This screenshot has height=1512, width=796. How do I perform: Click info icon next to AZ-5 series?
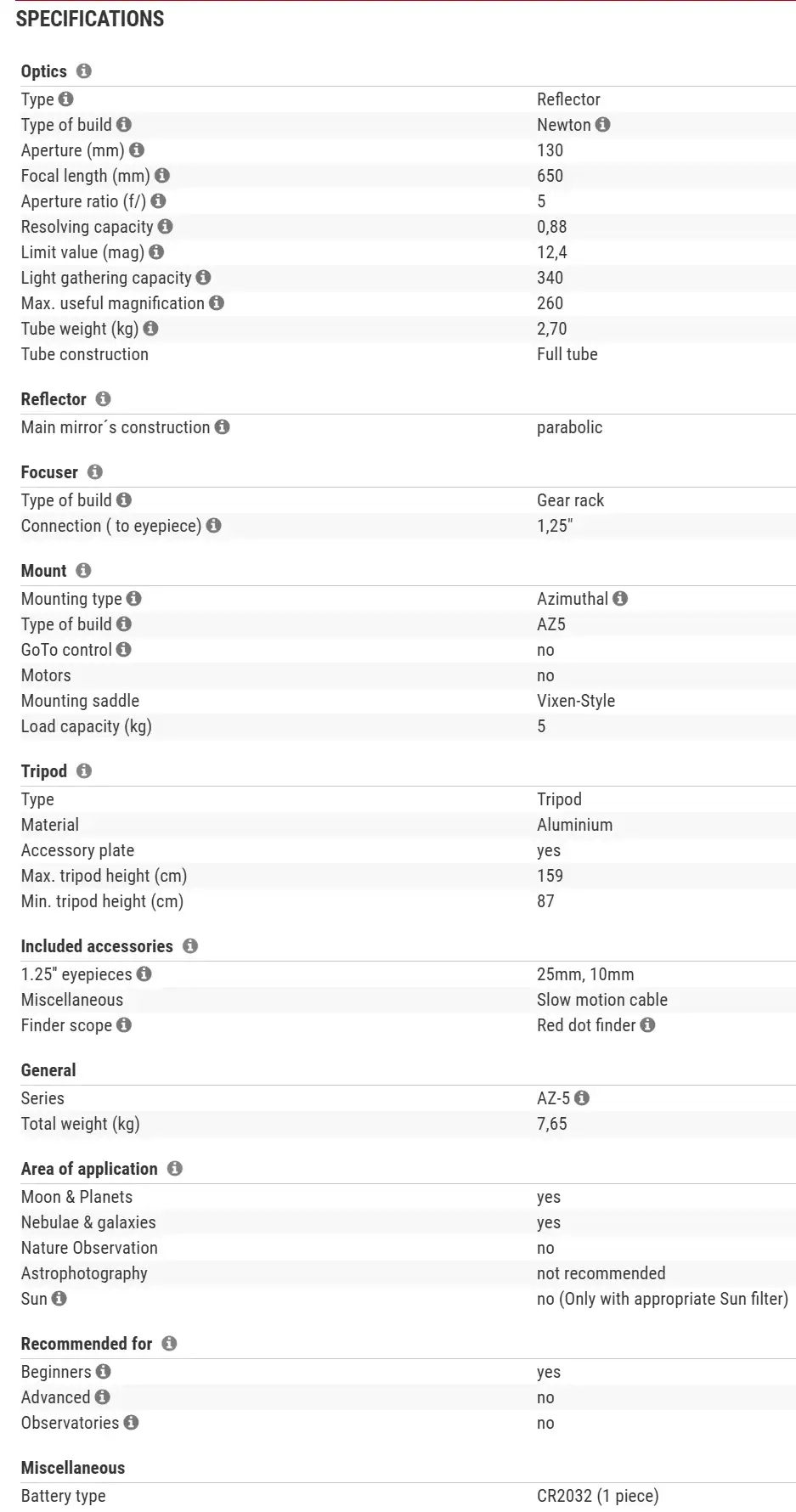click(582, 1098)
